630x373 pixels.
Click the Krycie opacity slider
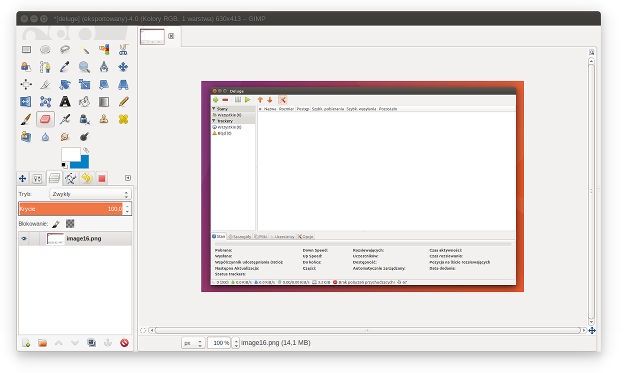[x=71, y=209]
